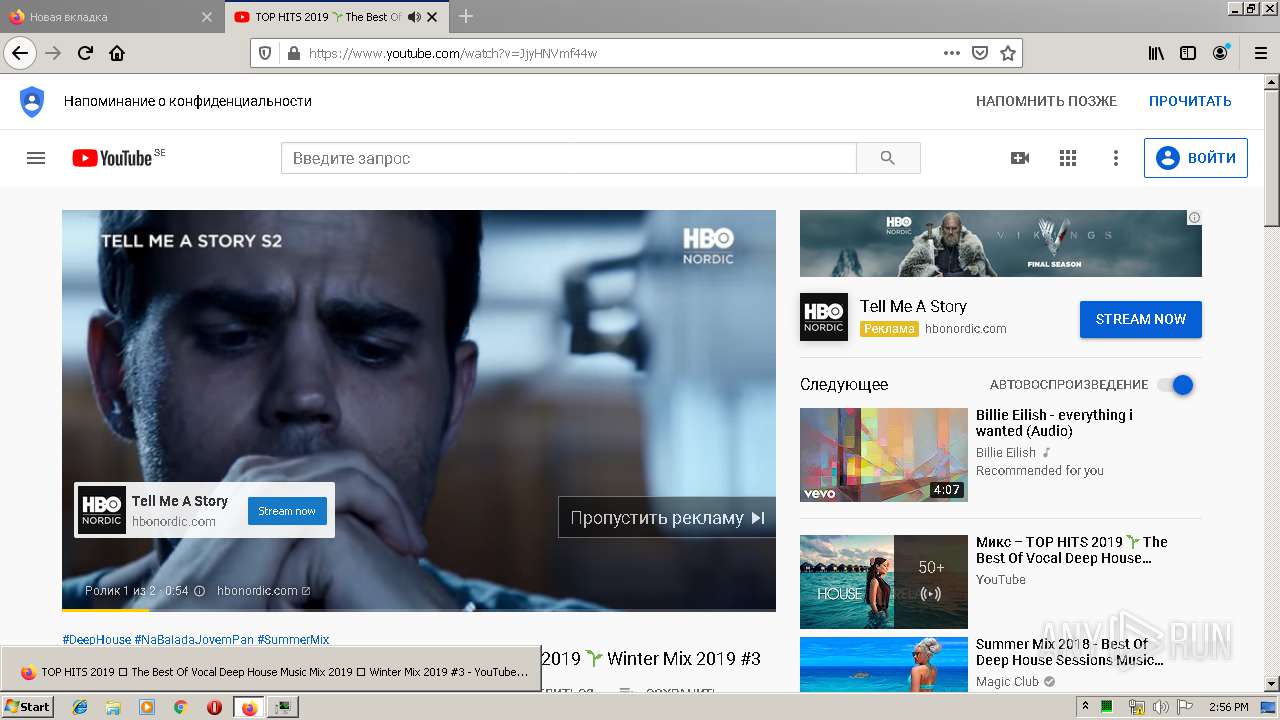Click the YouTube search magnifier button
Image resolution: width=1280 pixels, height=720 pixels.
point(888,158)
